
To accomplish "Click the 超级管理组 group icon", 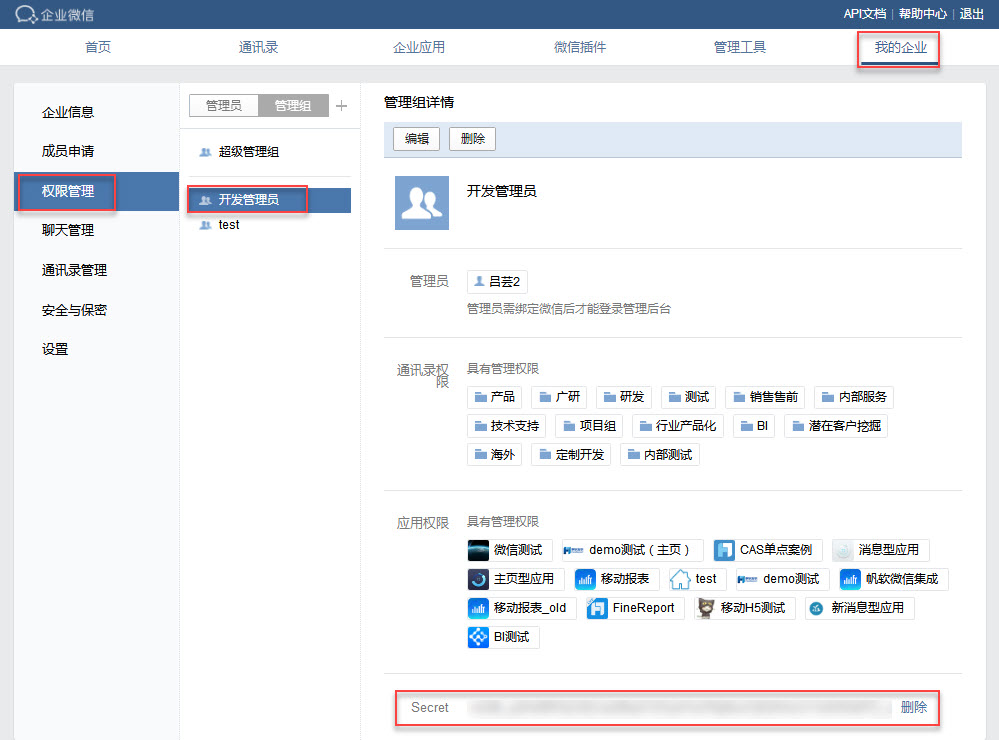I will [x=205, y=152].
